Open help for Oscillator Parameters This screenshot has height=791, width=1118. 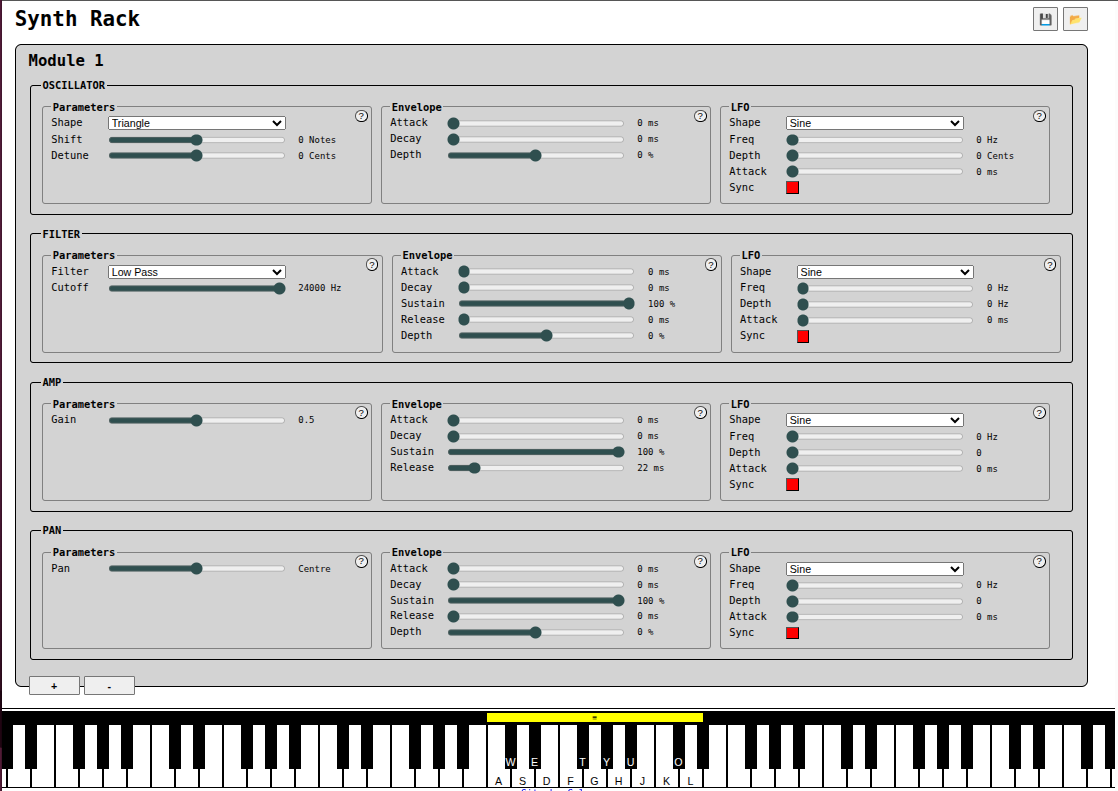point(361,116)
